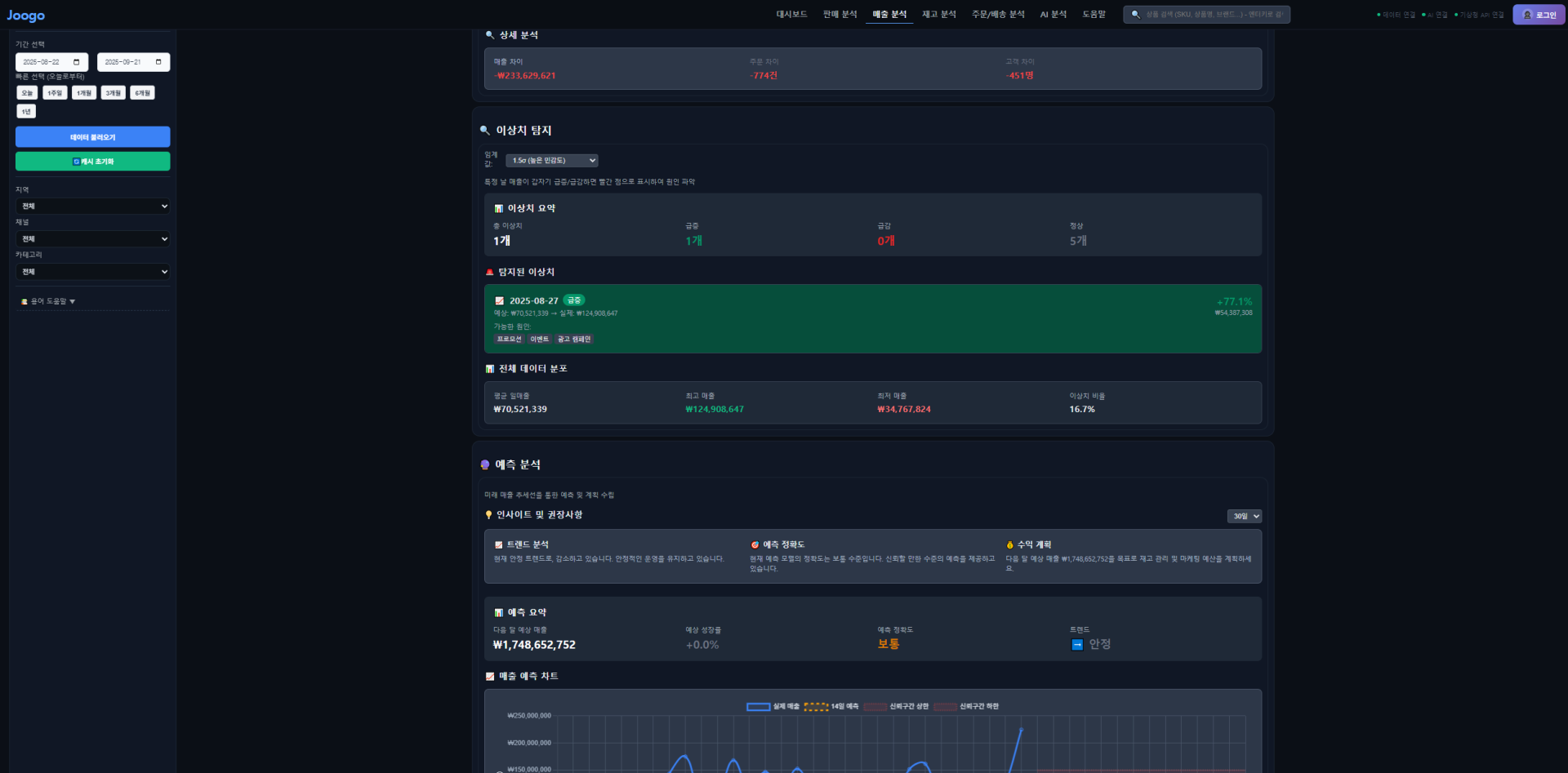Click the Joogo logo
The height and width of the screenshot is (773, 1568).
(26, 16)
